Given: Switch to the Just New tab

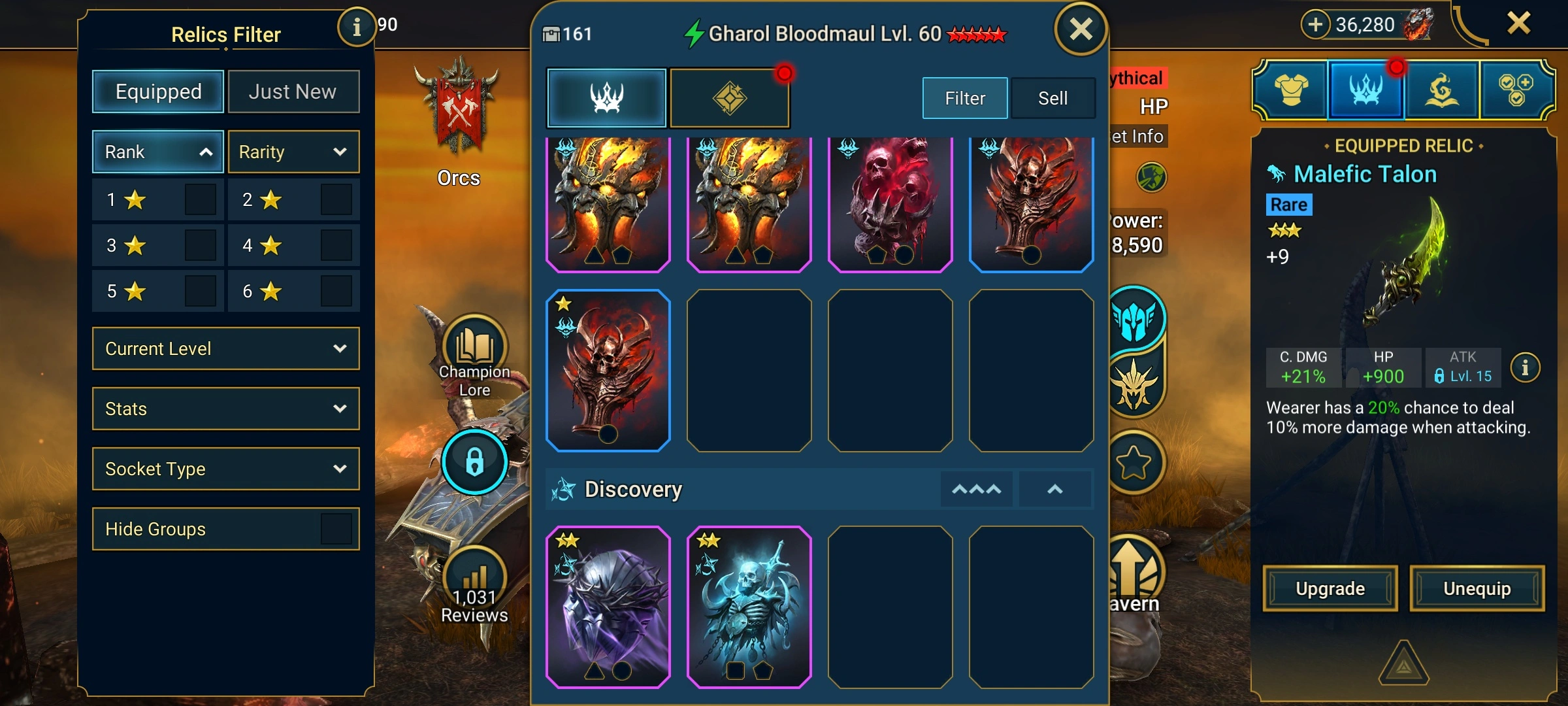Looking at the screenshot, I should coord(293,92).
